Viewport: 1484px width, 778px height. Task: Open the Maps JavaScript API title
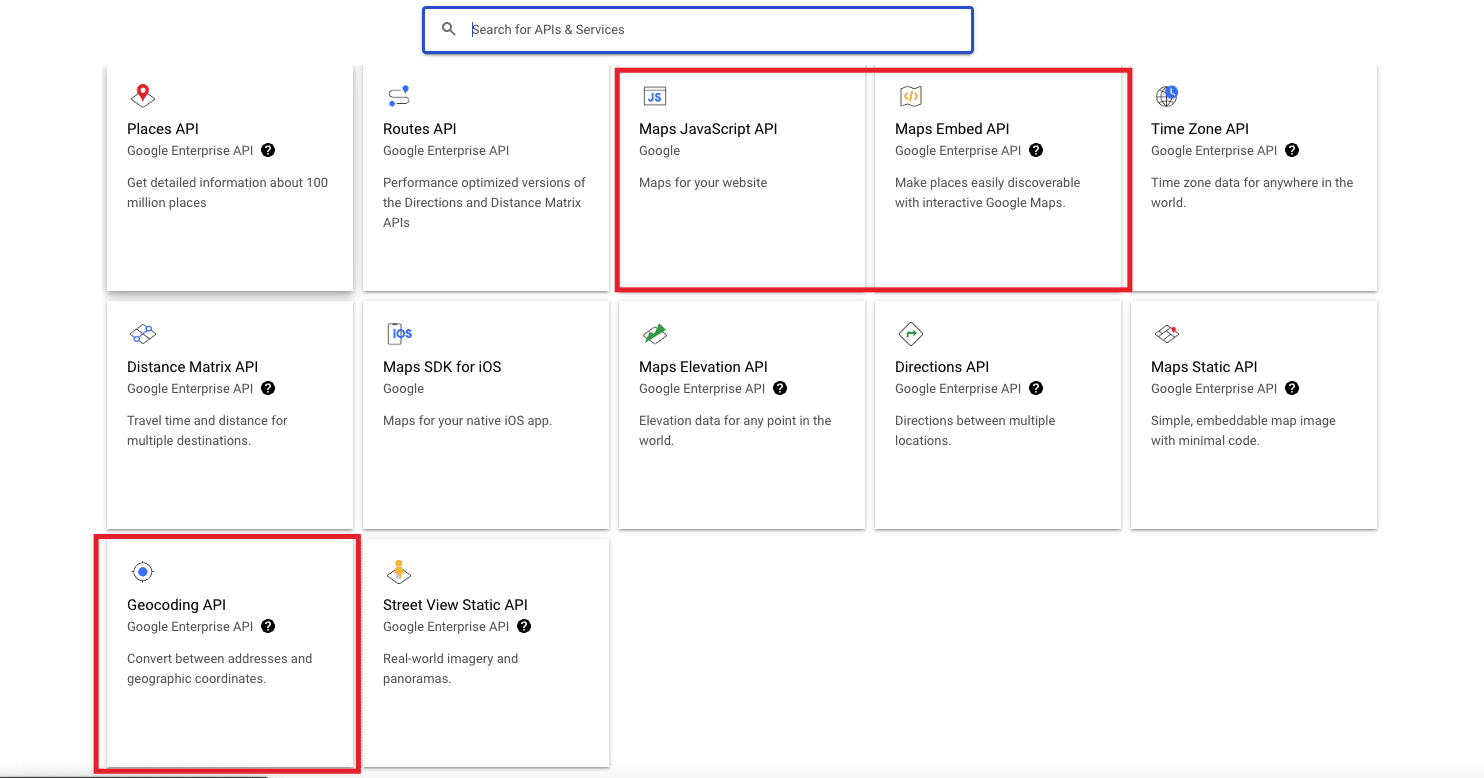[708, 129]
